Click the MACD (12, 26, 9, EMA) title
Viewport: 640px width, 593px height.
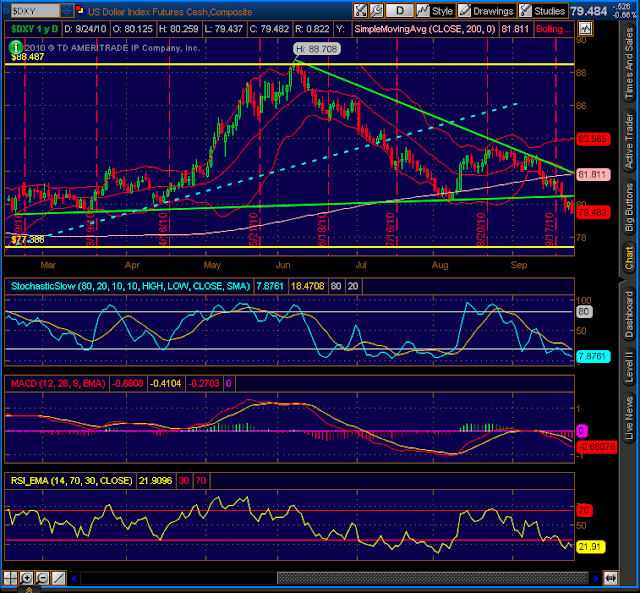(x=58, y=383)
